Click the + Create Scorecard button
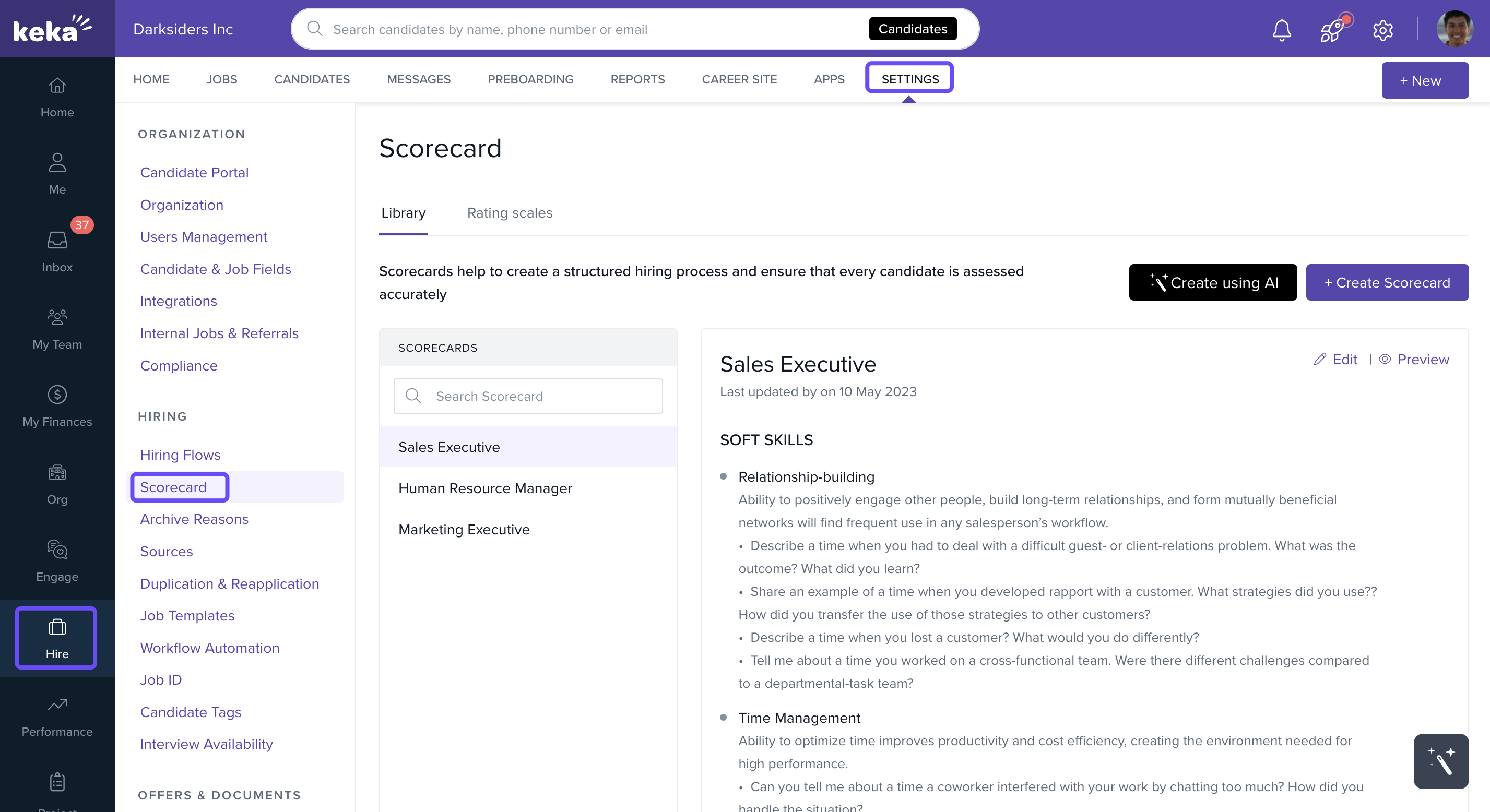Image resolution: width=1490 pixels, height=812 pixels. click(x=1387, y=282)
